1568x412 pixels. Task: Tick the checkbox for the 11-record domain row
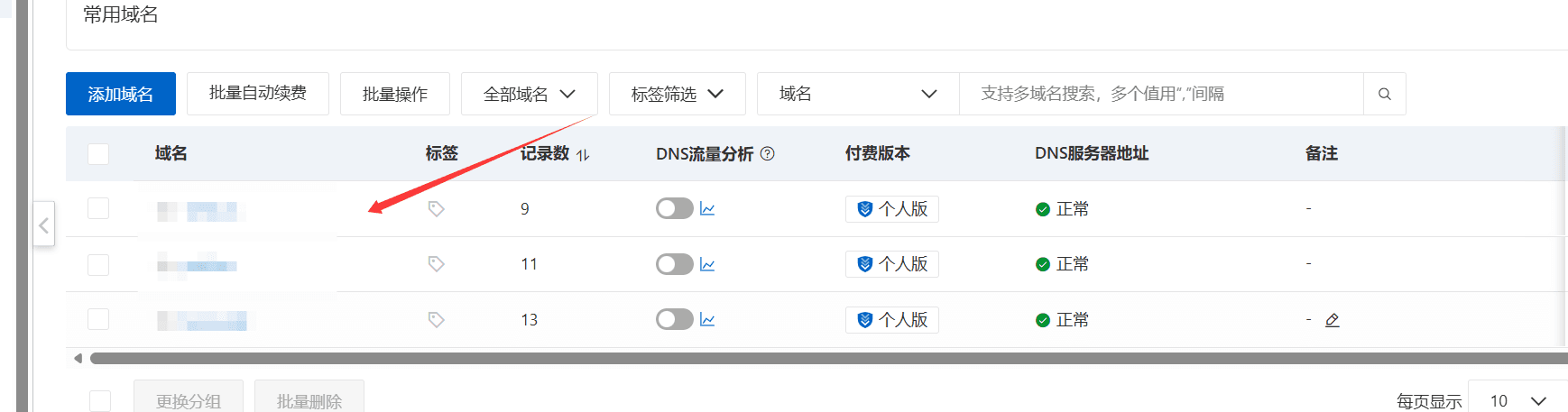[98, 264]
